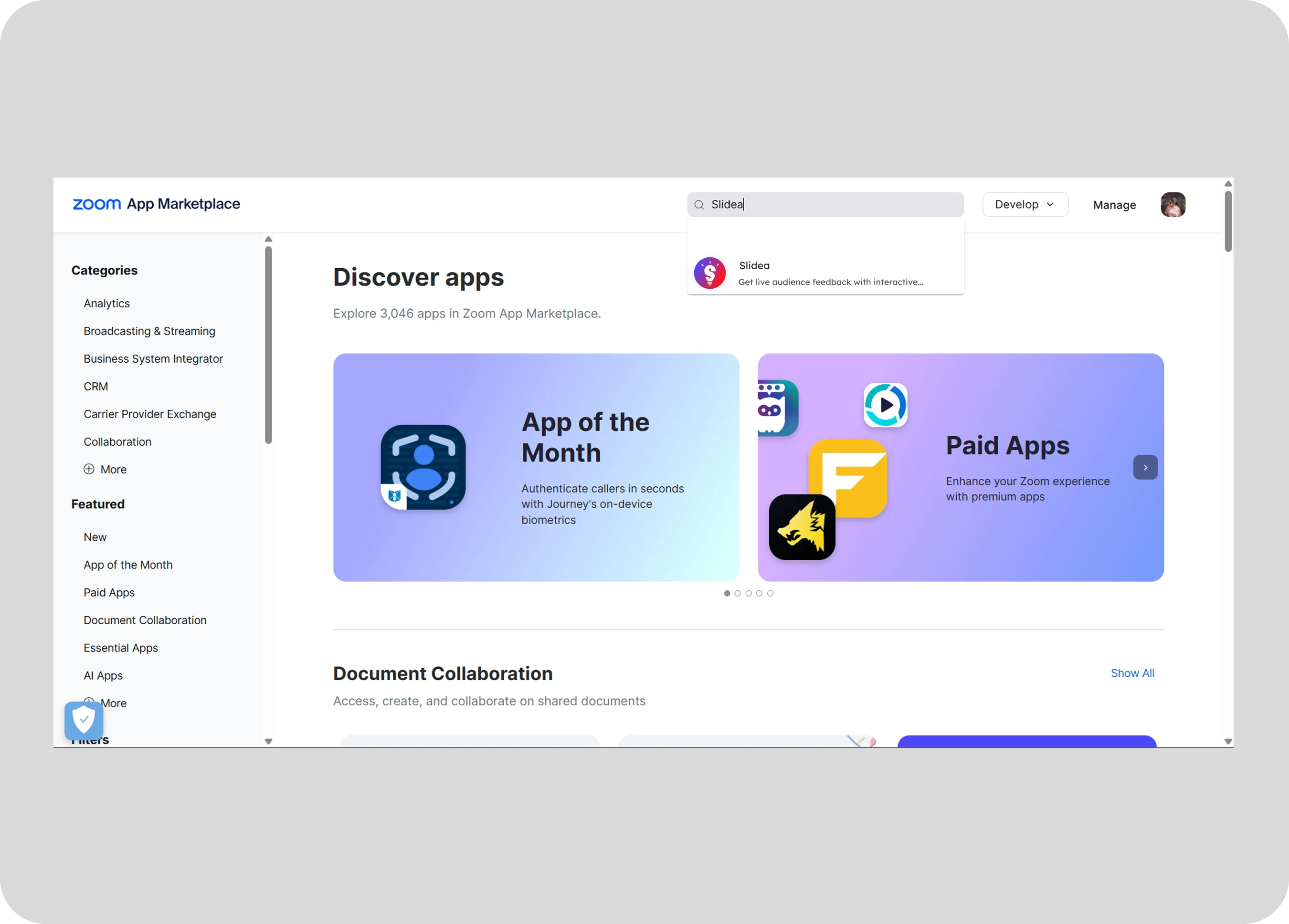Viewport: 1289px width, 924px height.
Task: Go to the third carousel dot
Action: point(749,593)
